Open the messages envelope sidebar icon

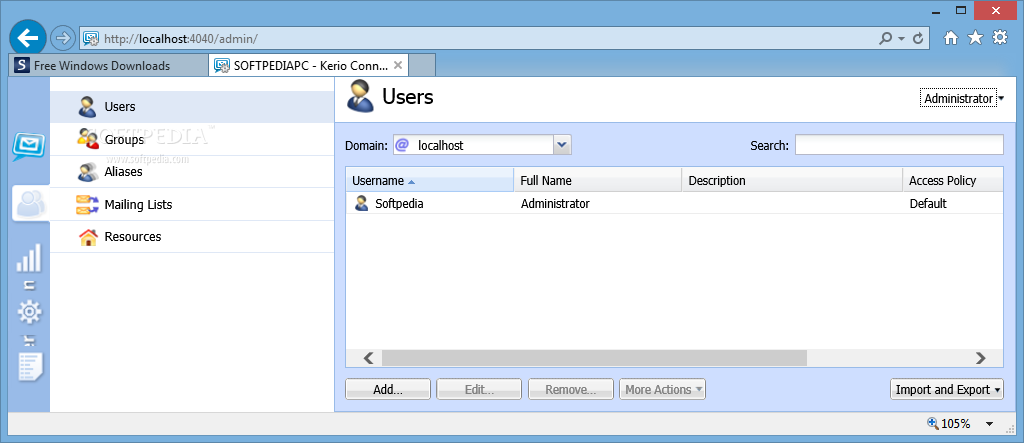point(29,147)
